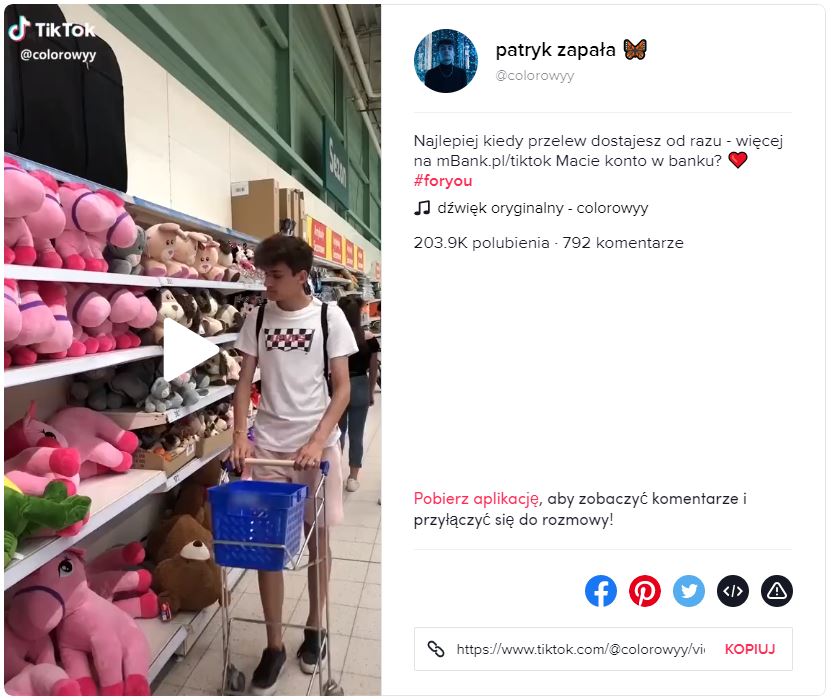
Task: Share the video on Facebook
Action: (x=601, y=590)
